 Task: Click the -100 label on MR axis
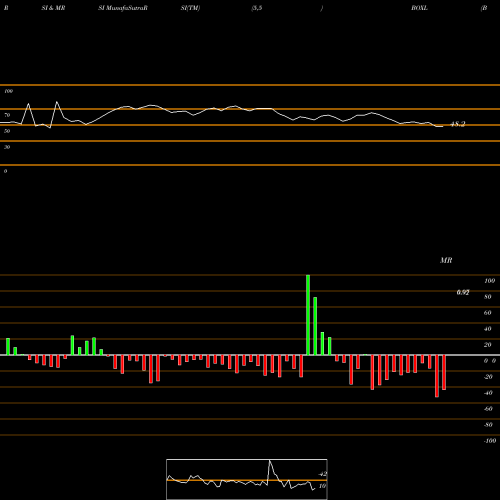490,441
